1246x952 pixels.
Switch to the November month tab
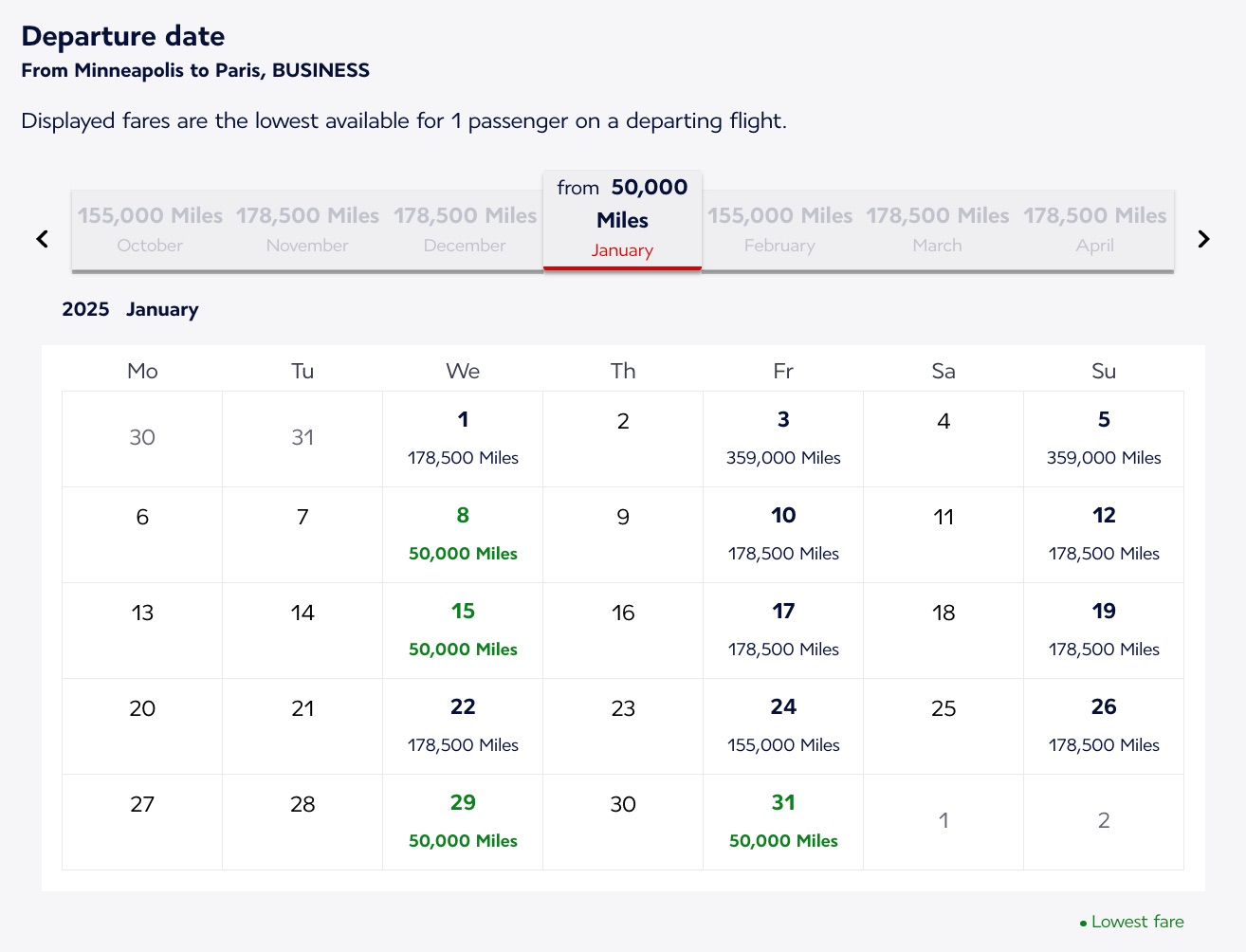307,229
